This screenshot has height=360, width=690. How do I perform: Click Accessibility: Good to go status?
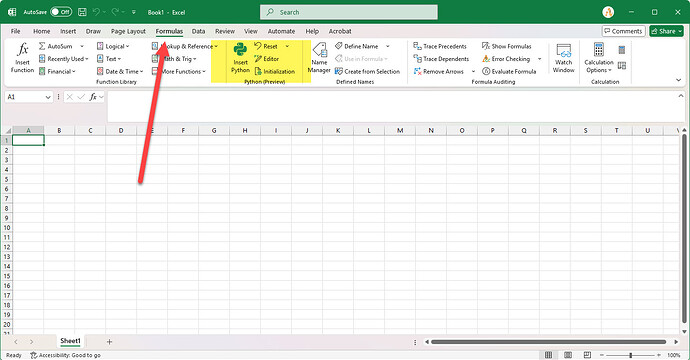(x=66, y=355)
